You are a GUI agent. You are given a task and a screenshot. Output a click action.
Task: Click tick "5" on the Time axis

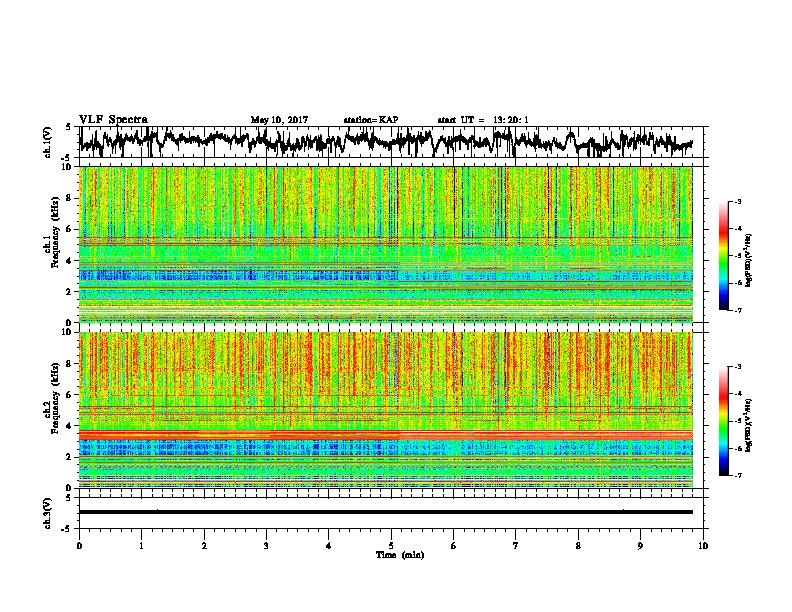391,546
